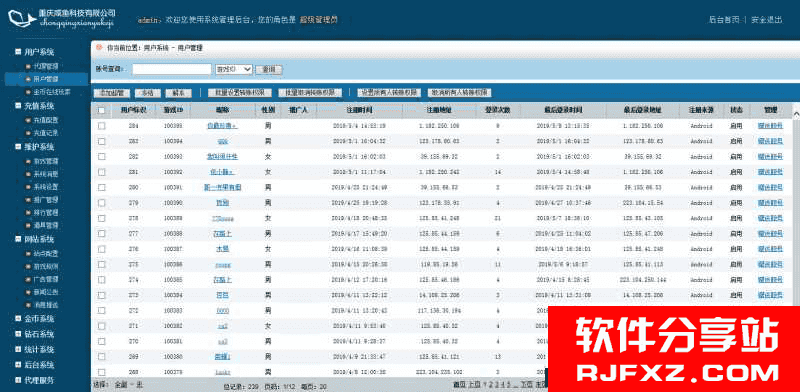Check the box for user 283

[x=102, y=141]
